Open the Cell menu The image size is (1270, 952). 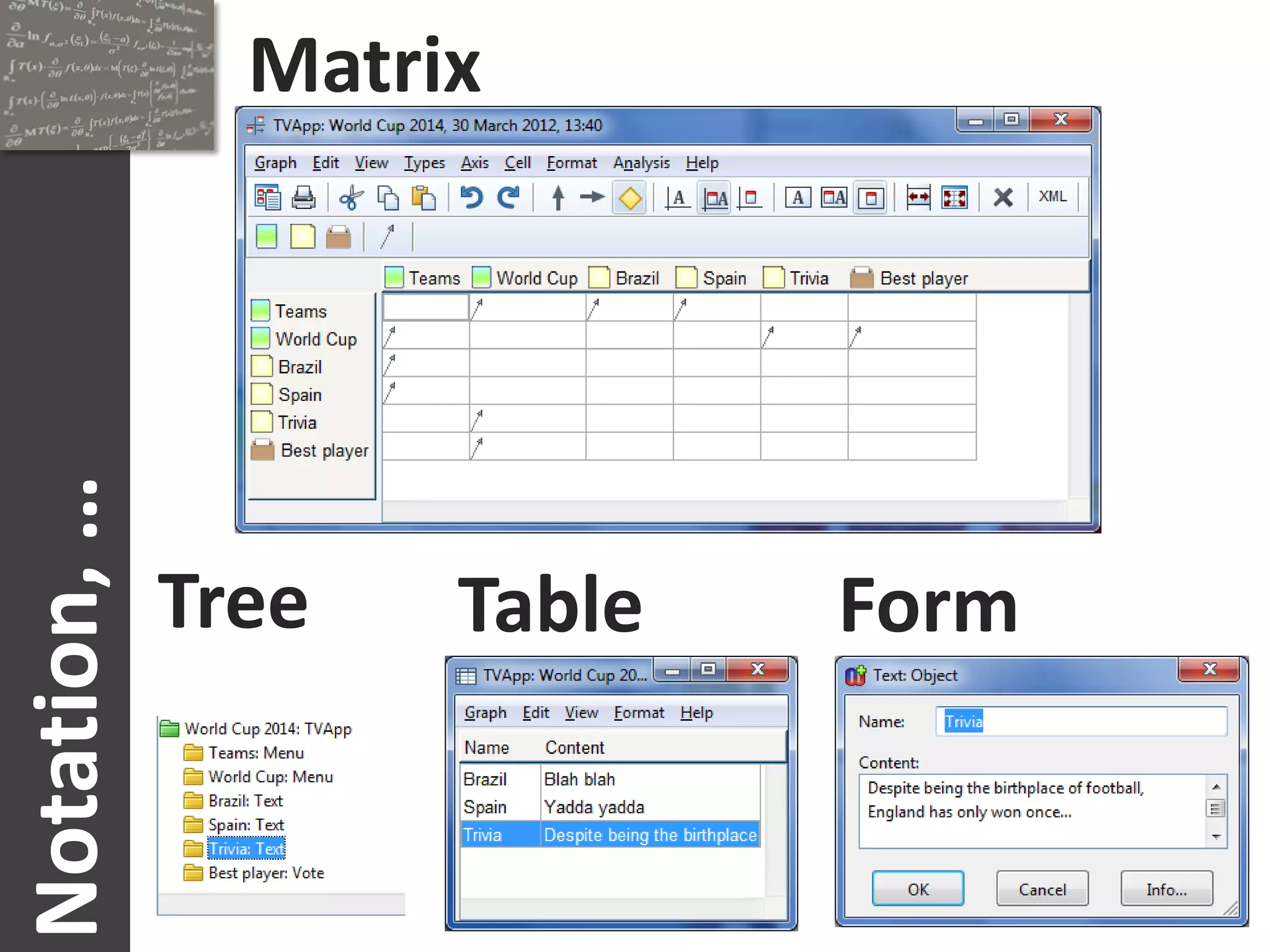517,163
